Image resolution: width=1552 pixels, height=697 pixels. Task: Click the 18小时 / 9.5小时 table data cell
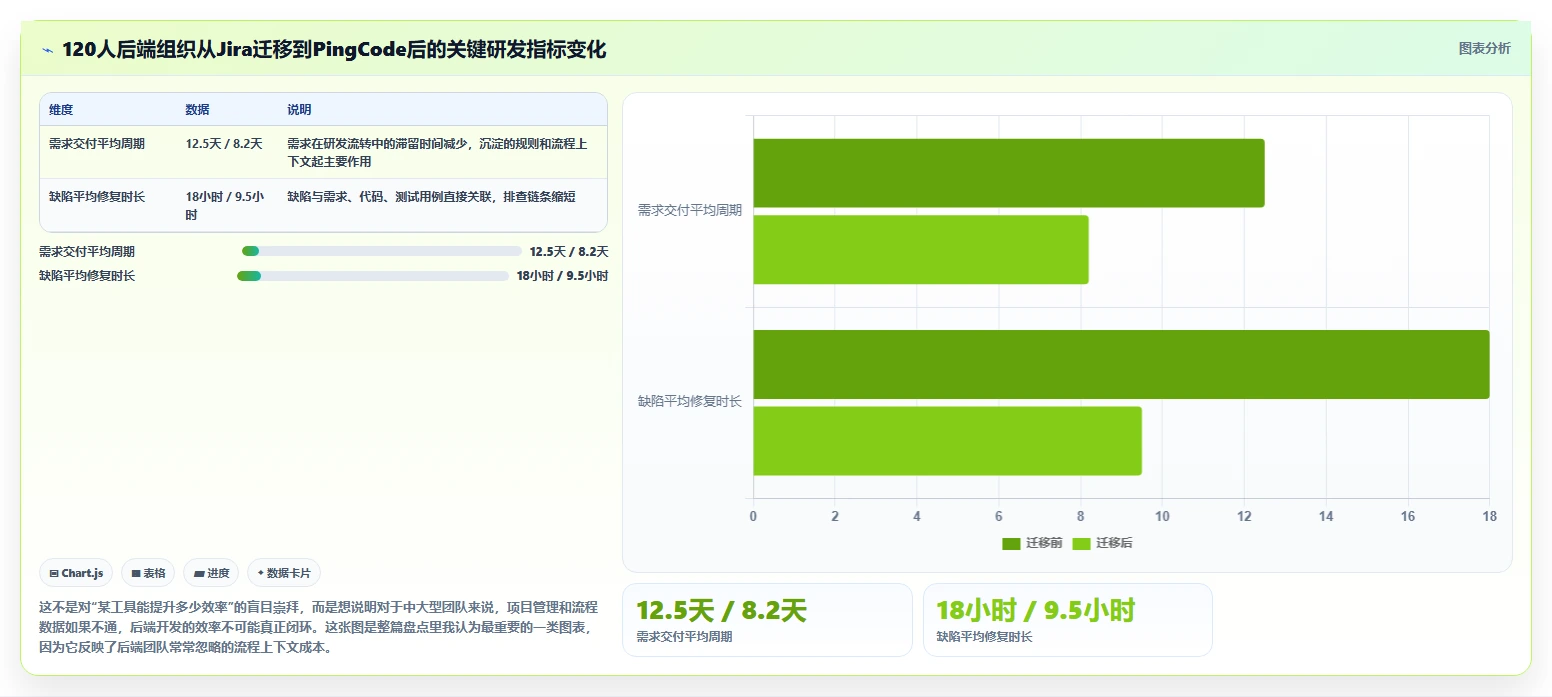[x=225, y=205]
